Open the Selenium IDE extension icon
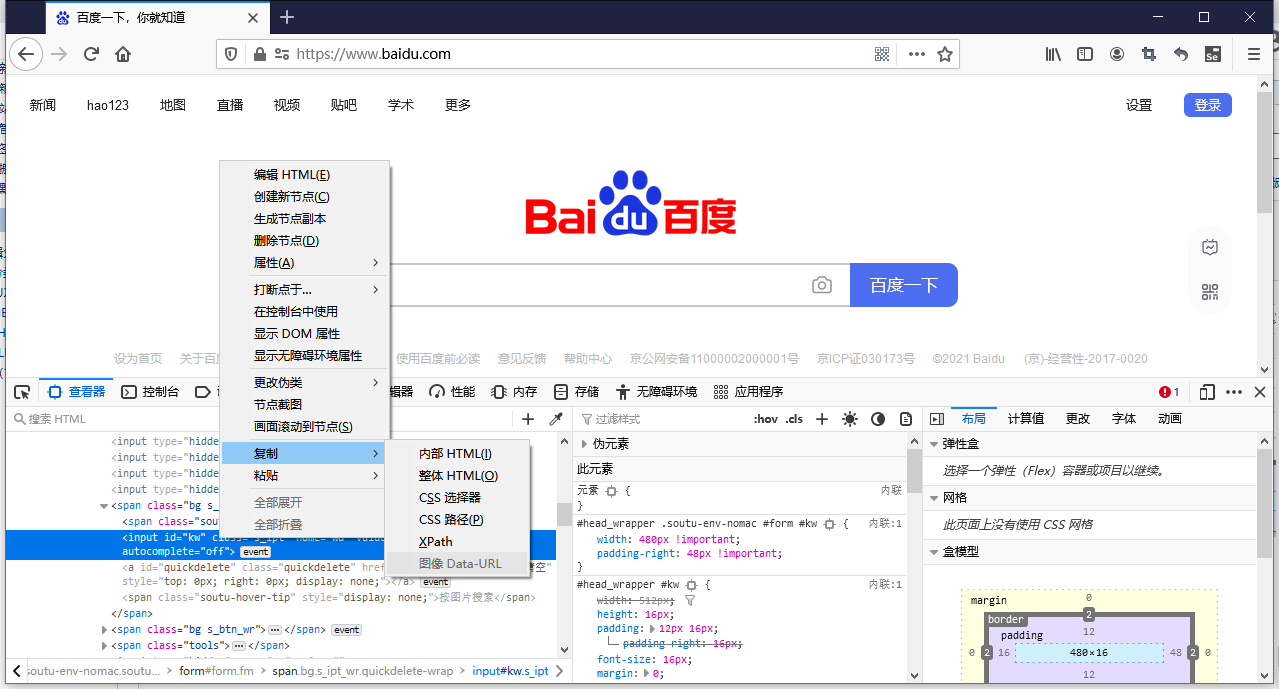This screenshot has height=689, width=1279. pos(1212,54)
